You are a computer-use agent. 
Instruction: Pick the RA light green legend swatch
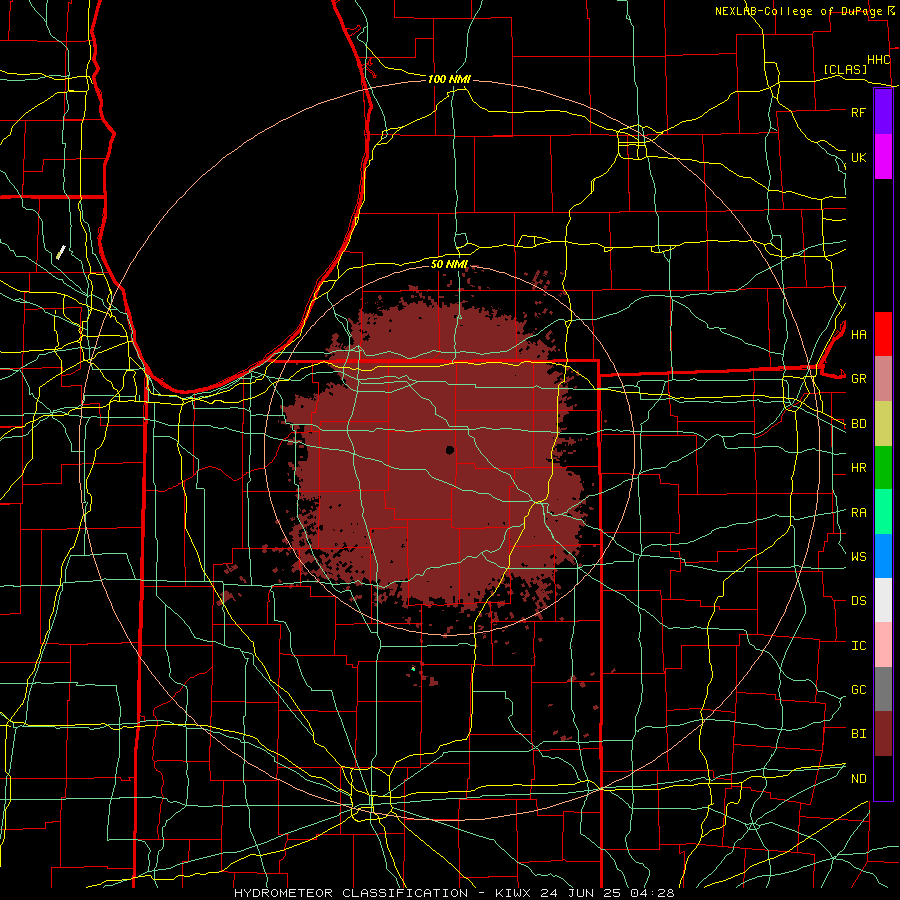[883, 512]
